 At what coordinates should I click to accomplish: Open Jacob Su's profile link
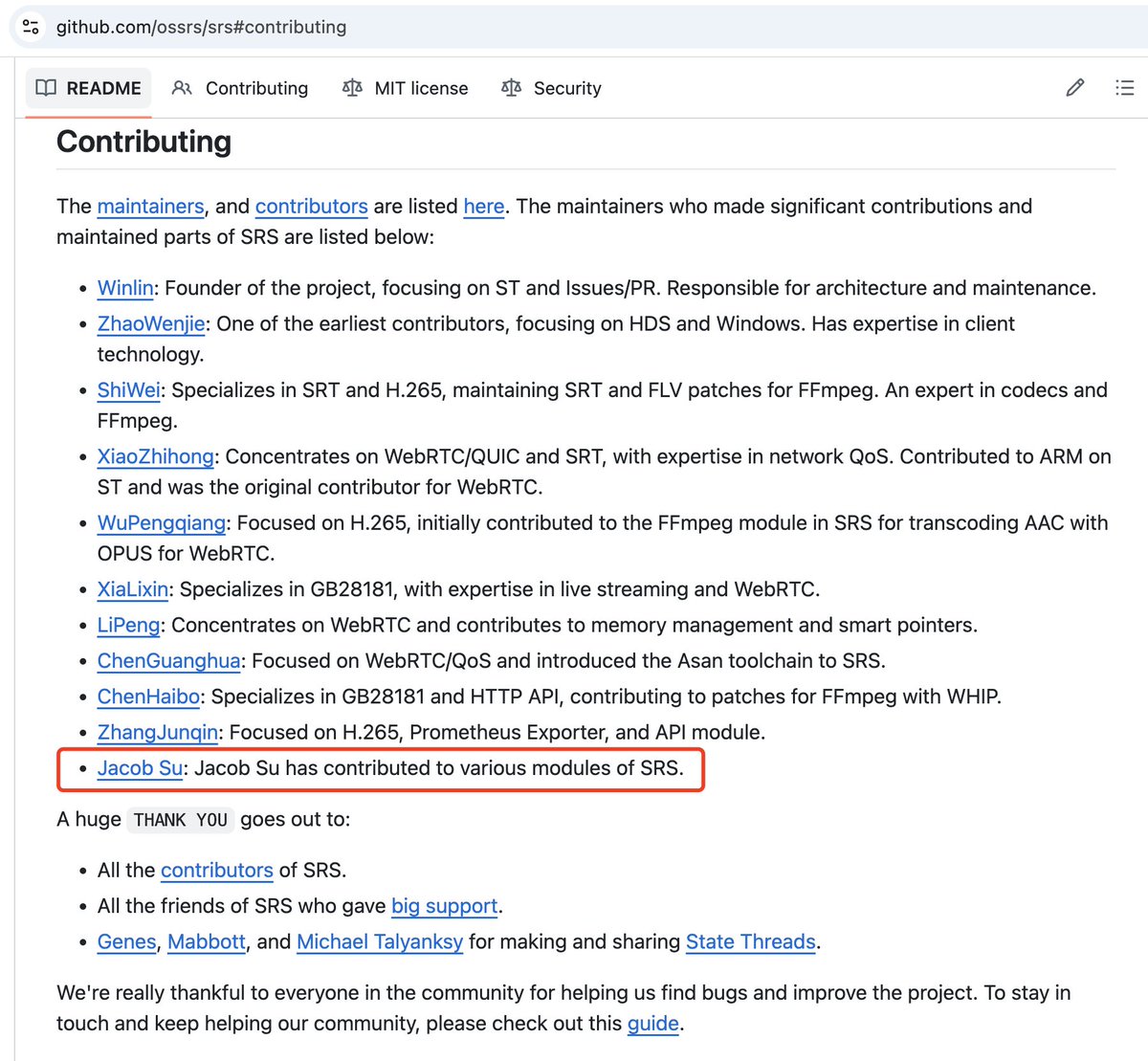coord(140,768)
